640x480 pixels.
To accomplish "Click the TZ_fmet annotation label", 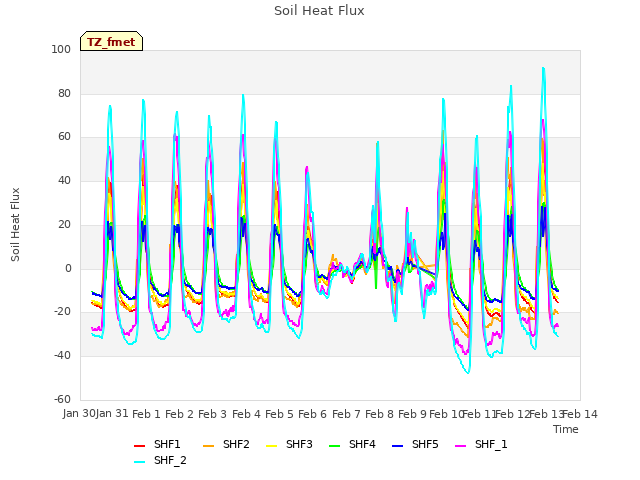I will (111, 42).
